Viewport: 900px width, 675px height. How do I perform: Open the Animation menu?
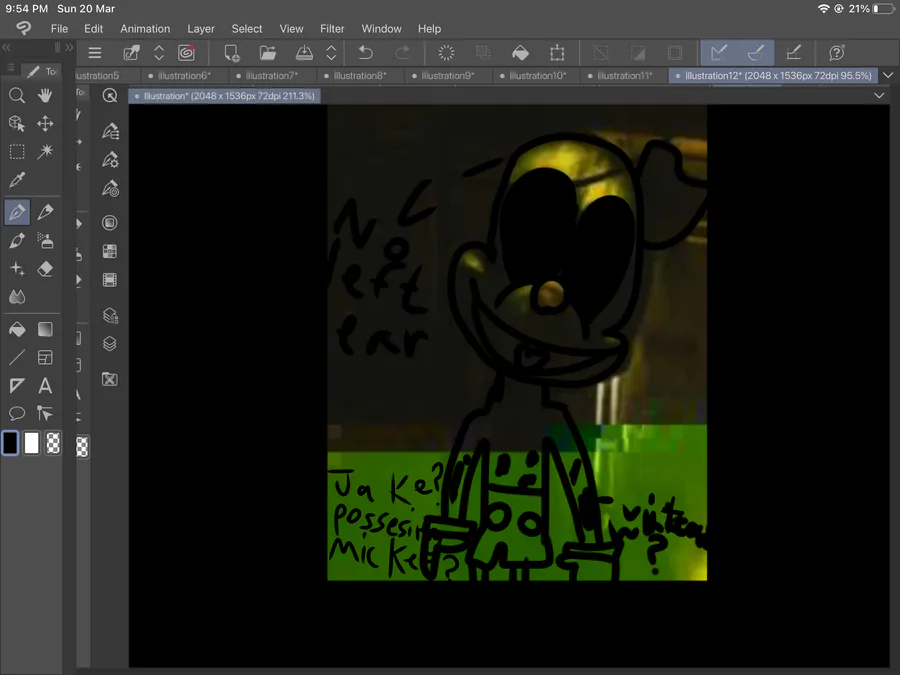(x=145, y=29)
